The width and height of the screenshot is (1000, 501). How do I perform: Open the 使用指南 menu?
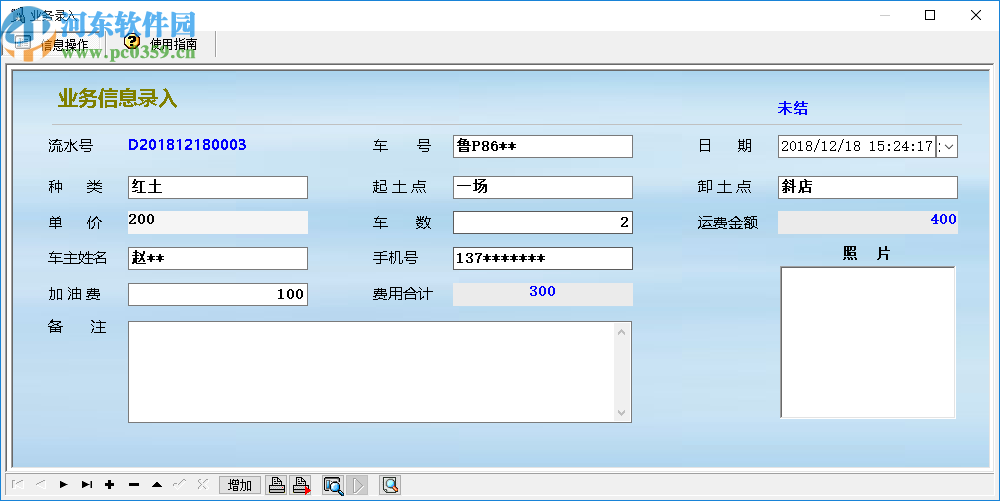pyautogui.click(x=162, y=43)
